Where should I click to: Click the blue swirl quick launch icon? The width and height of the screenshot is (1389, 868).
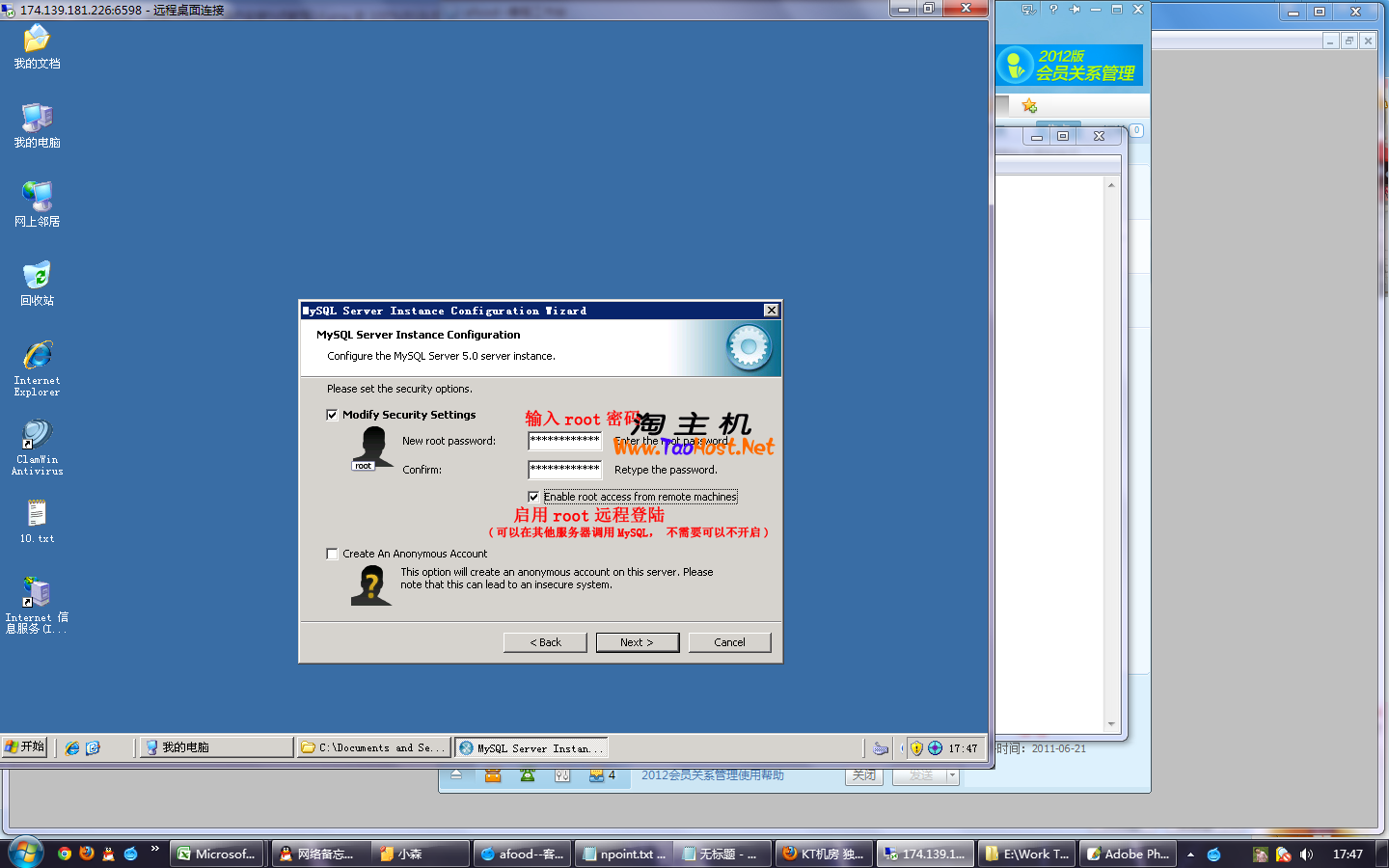click(130, 854)
